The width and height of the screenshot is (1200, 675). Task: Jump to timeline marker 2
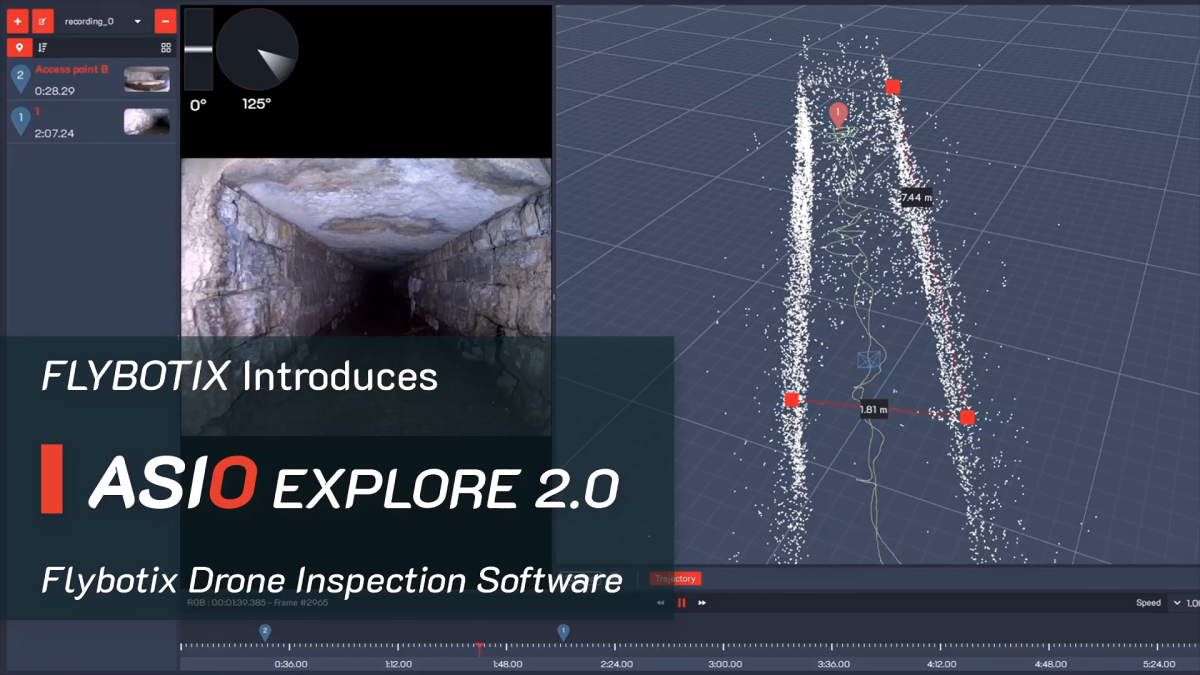tap(265, 632)
